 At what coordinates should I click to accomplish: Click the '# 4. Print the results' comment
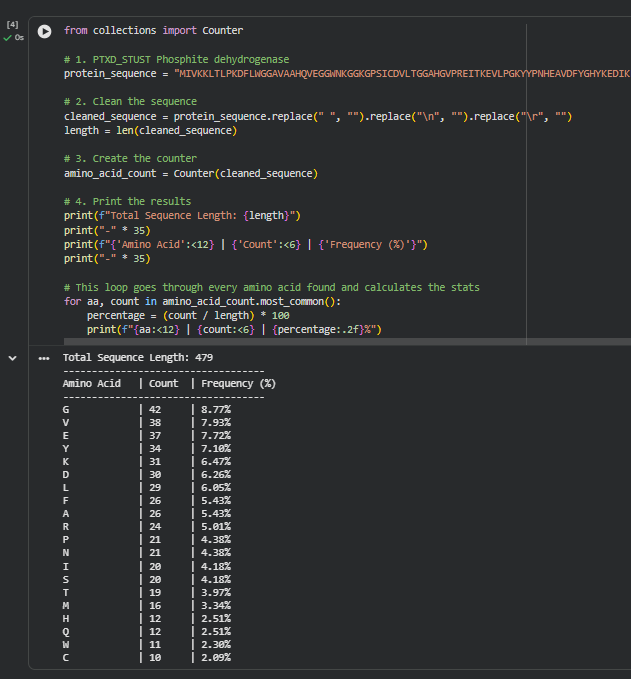pos(127,201)
